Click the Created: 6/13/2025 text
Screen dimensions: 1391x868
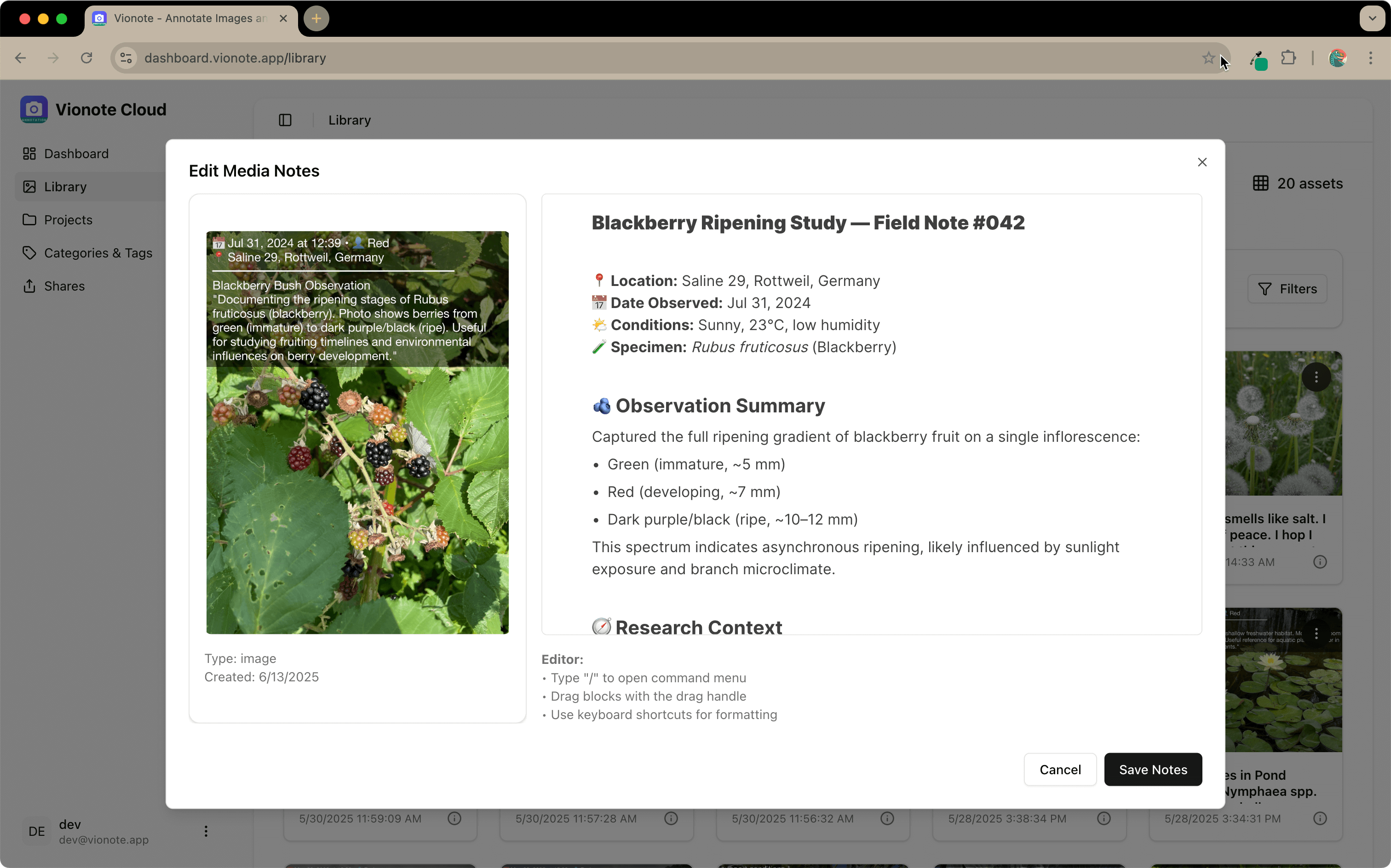[x=261, y=677]
